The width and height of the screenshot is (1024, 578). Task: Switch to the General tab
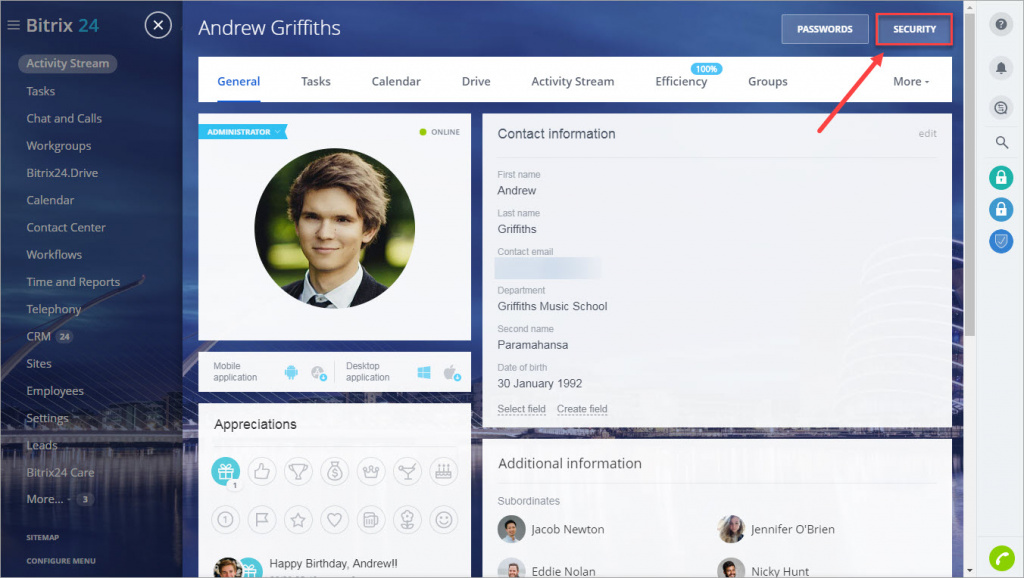pos(238,82)
